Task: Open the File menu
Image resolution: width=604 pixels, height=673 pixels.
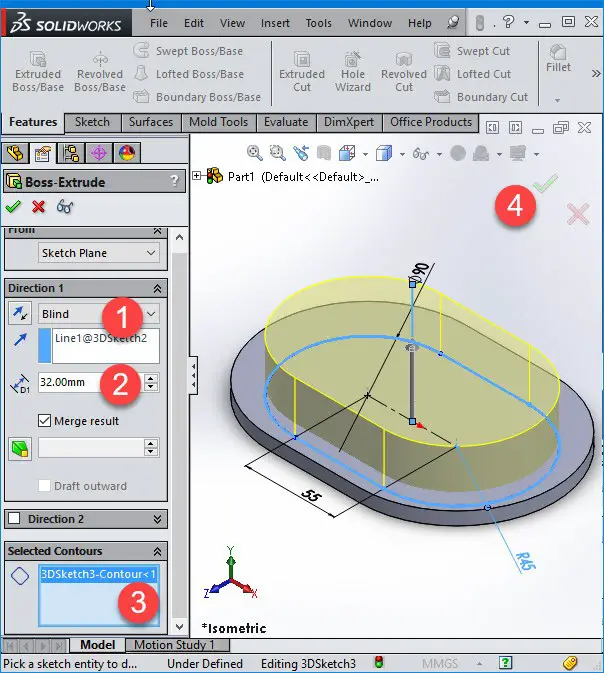Action: [x=158, y=23]
